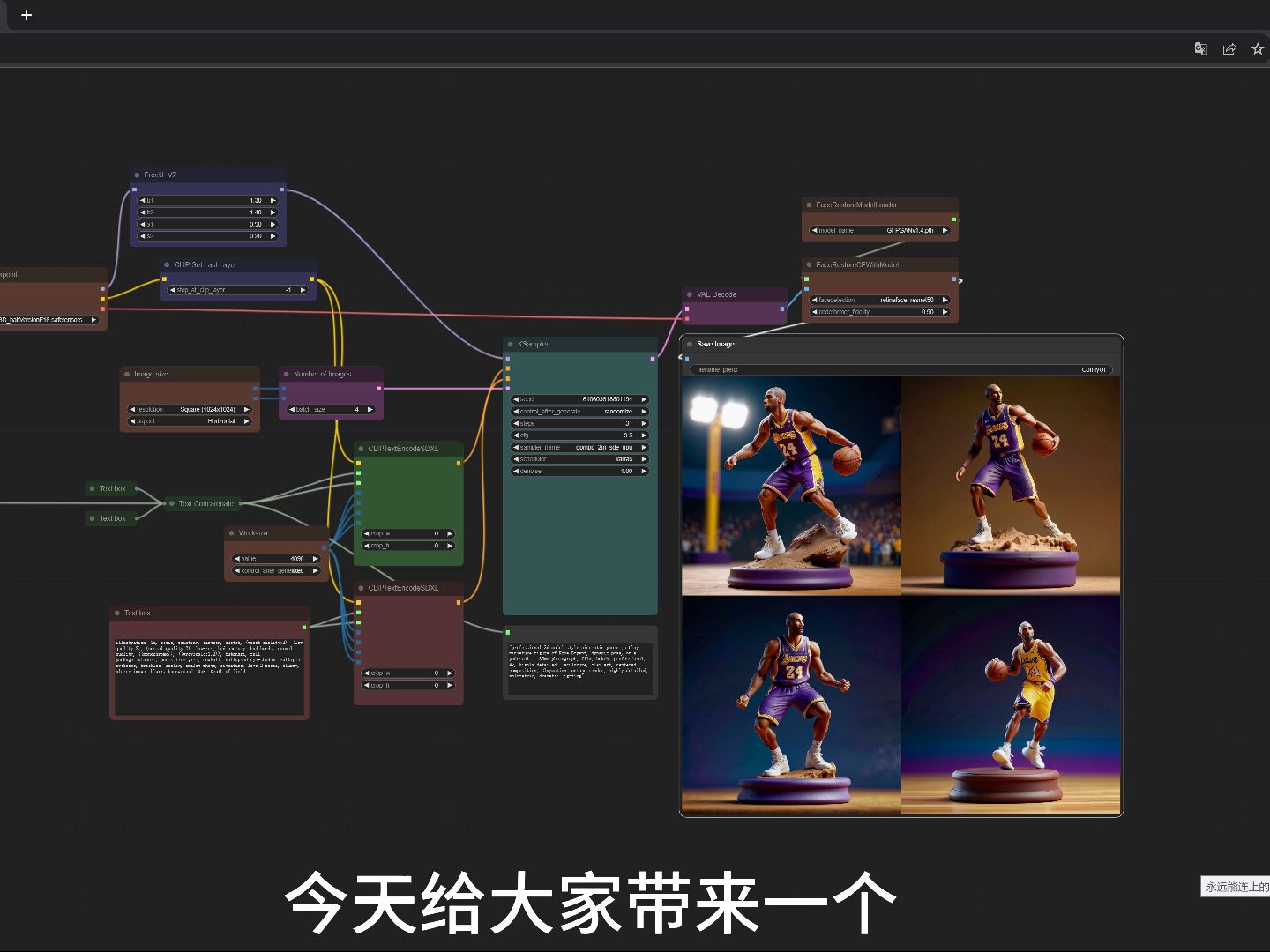1270x952 pixels.
Task: Open a new browser tab with plus icon
Action: (x=26, y=15)
